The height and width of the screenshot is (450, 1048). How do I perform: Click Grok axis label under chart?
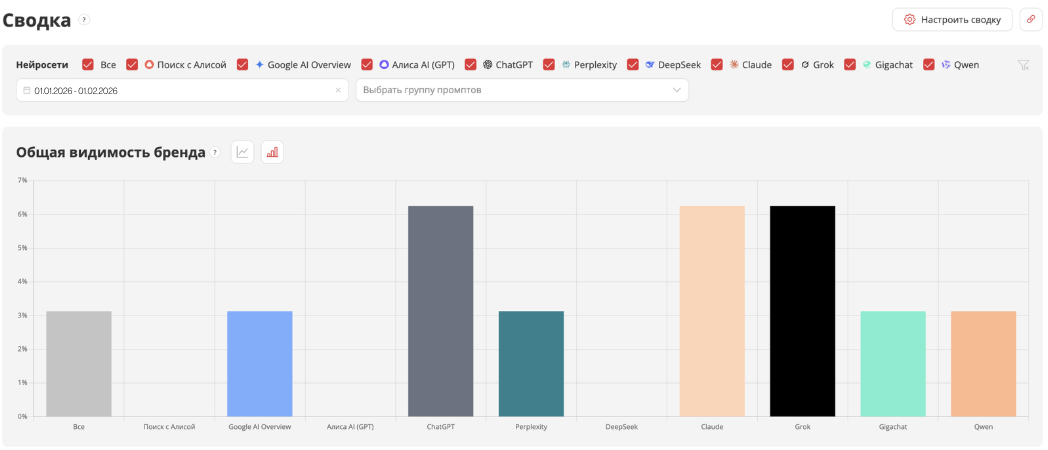pyautogui.click(x=803, y=427)
